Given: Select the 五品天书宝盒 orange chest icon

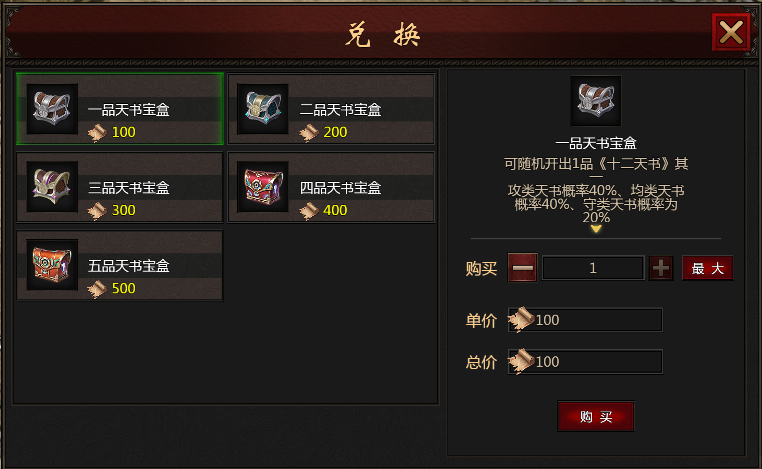Looking at the screenshot, I should coord(52,265).
